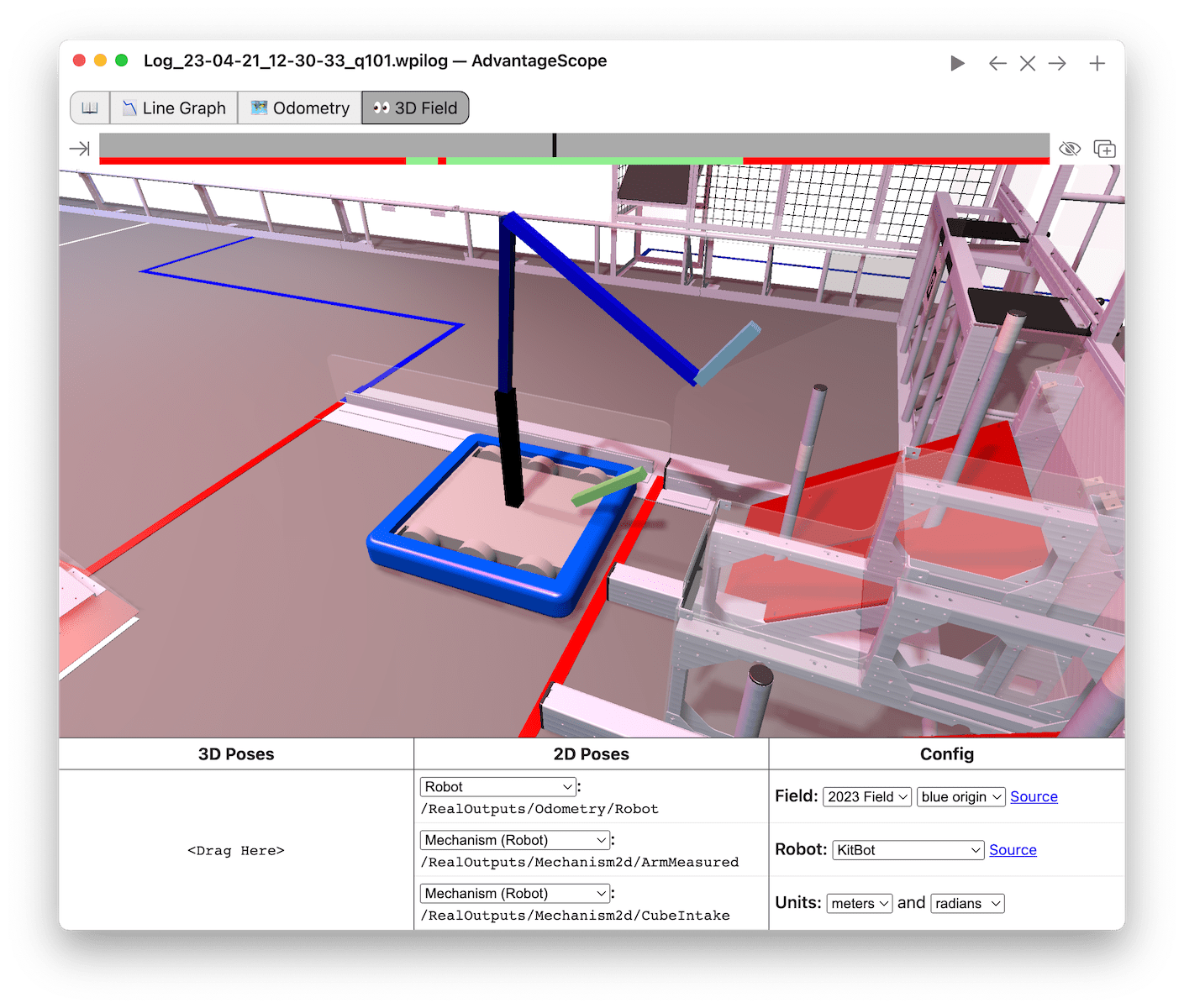Click the play button in title bar
This screenshot has width=1184, height=1008.
point(956,64)
